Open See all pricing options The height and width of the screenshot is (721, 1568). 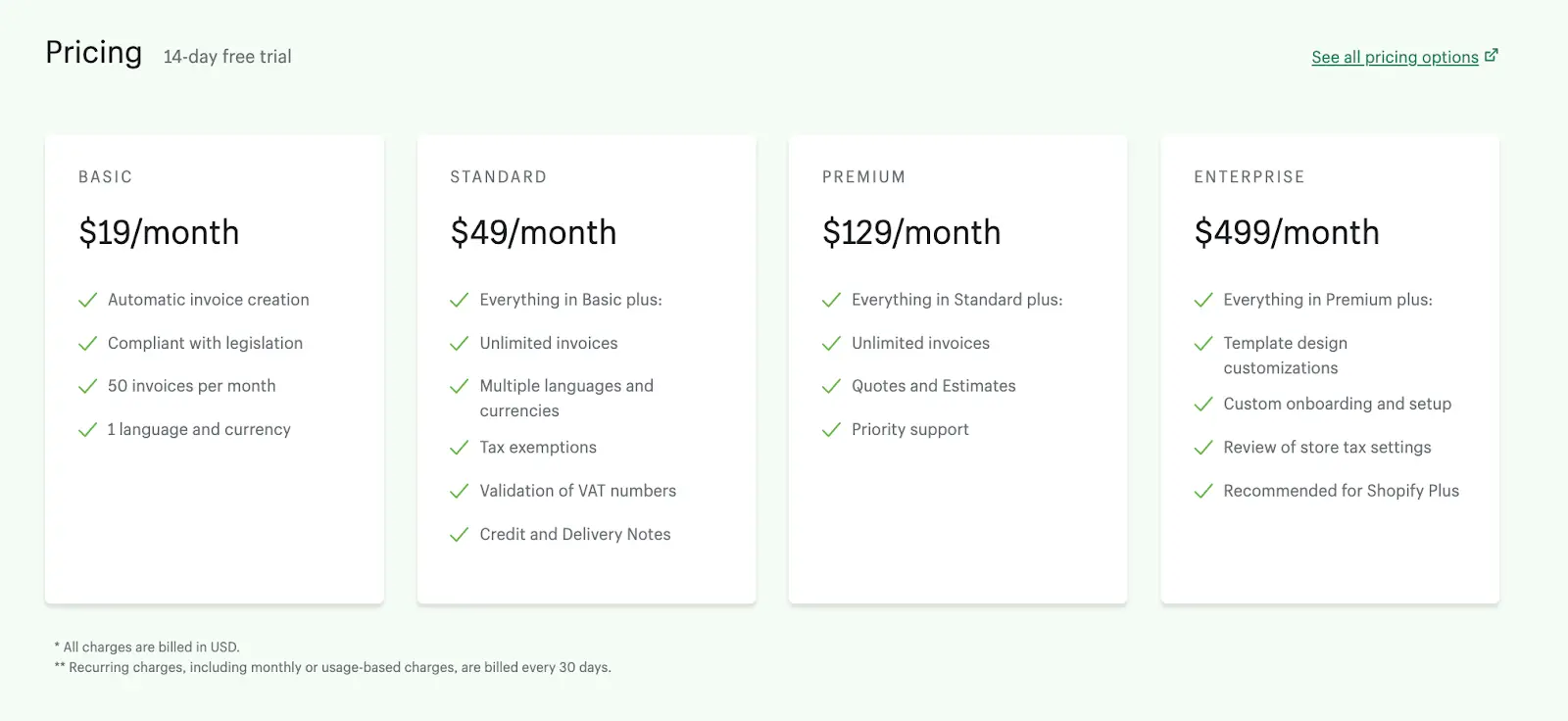[1395, 57]
